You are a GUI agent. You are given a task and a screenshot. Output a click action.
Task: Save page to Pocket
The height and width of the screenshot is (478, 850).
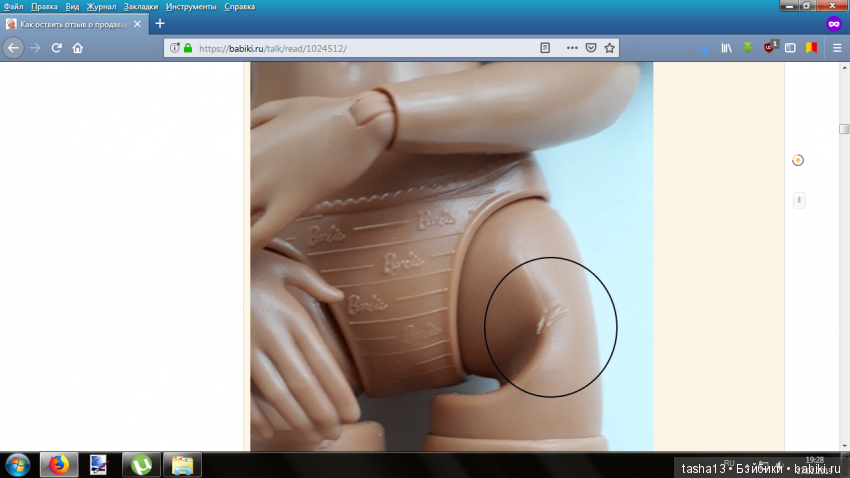591,47
